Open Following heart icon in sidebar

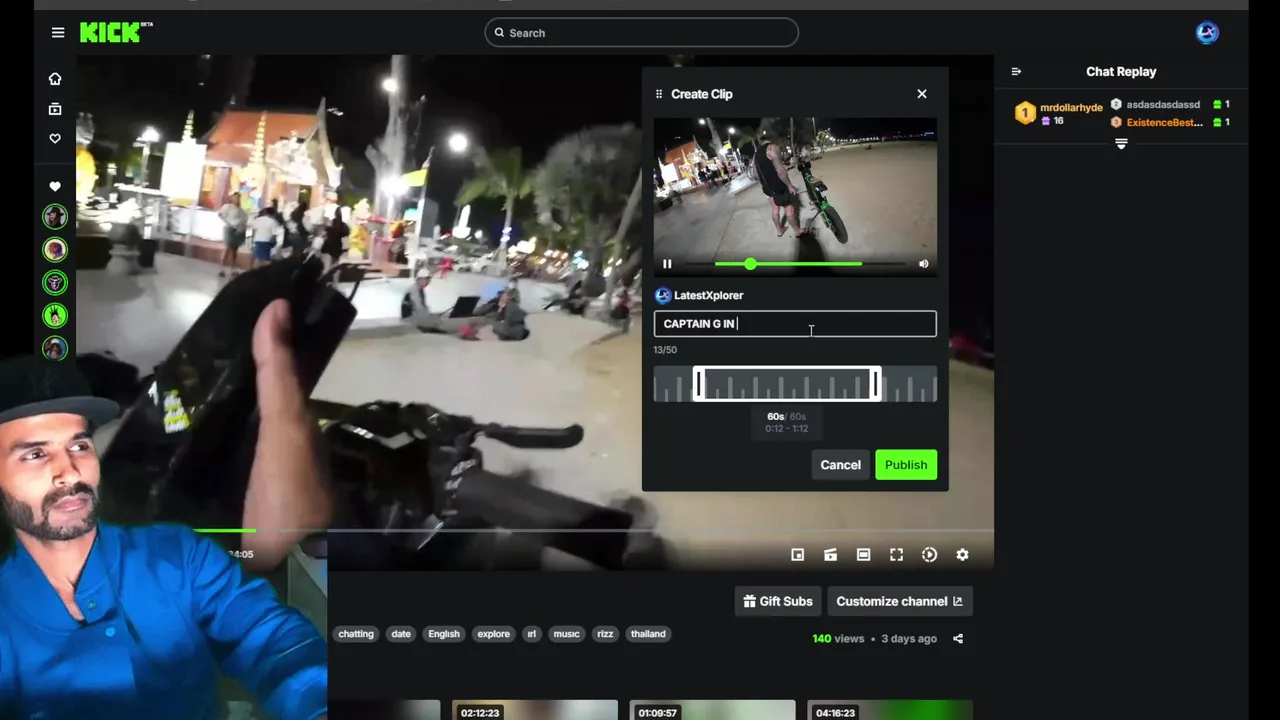[55, 139]
